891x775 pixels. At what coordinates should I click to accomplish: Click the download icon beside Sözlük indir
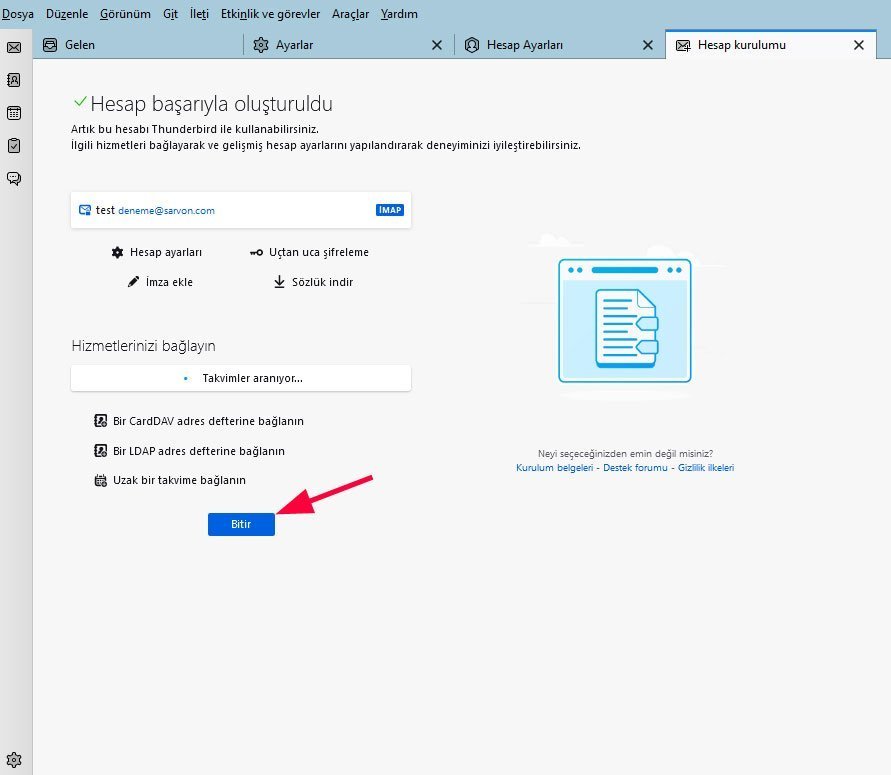pos(279,282)
